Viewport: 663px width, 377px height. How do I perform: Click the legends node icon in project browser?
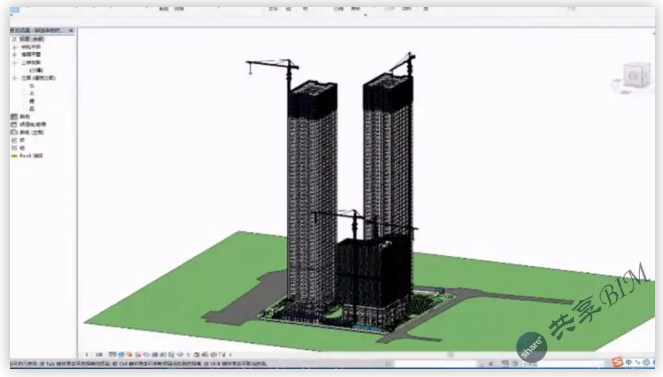pos(14,117)
